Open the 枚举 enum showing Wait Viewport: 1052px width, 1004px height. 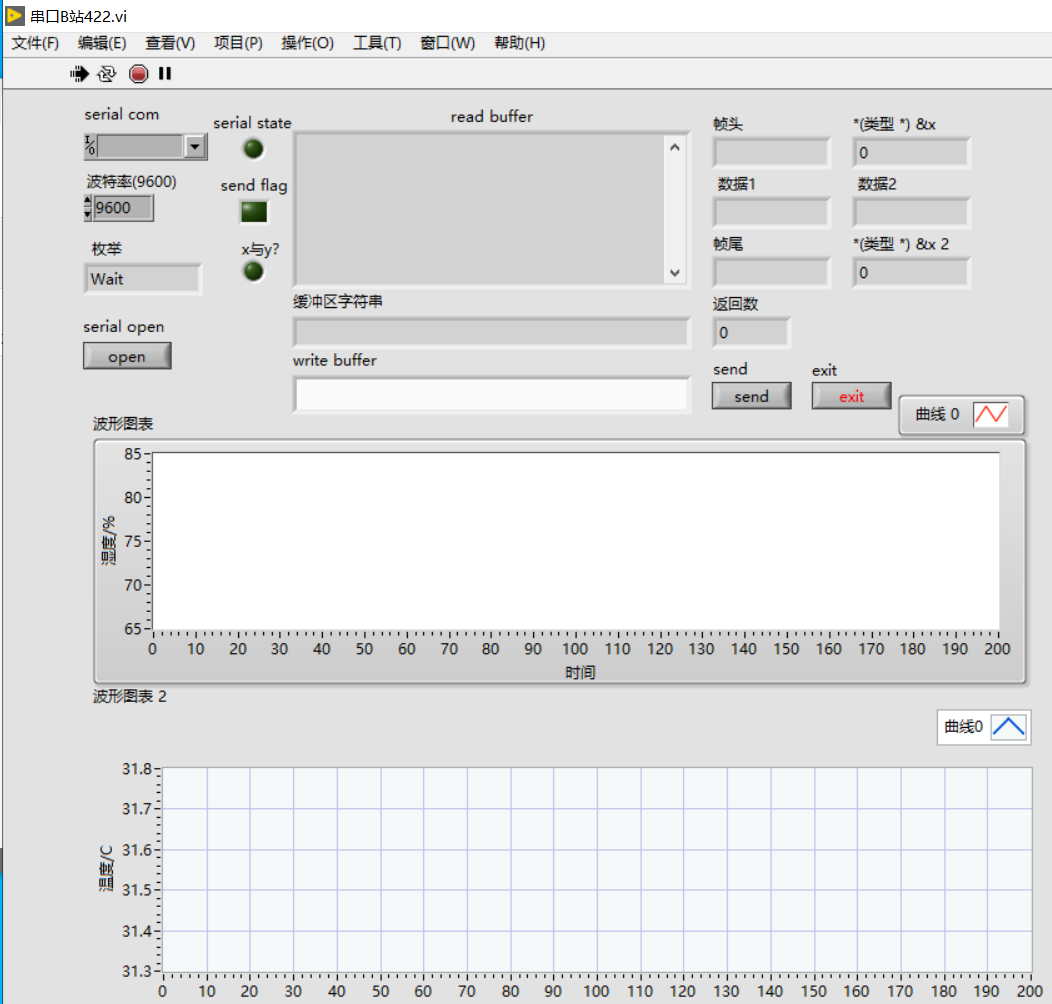pos(142,279)
